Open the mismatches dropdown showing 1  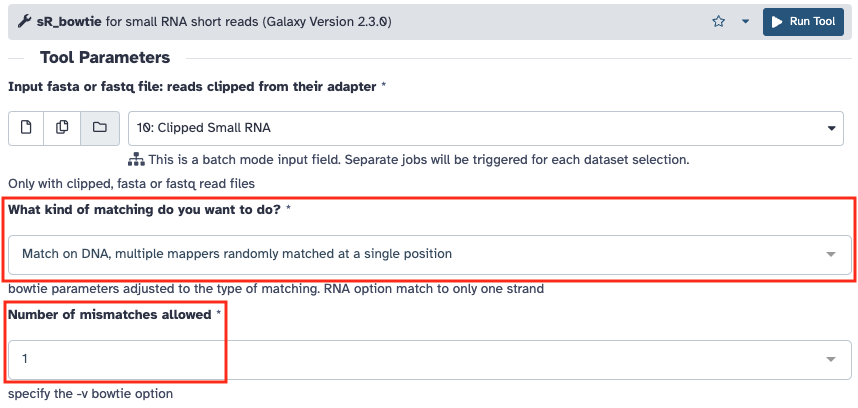click(420, 359)
